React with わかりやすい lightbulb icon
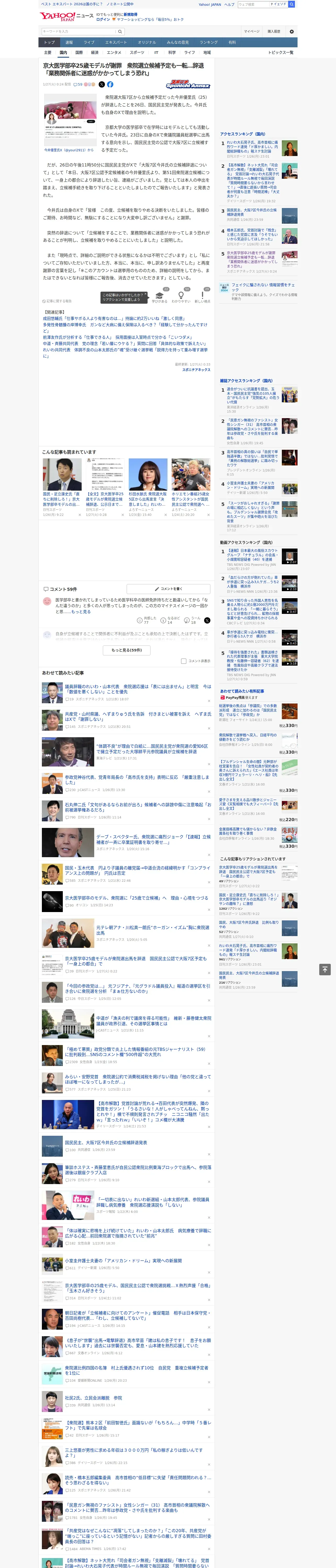Image resolution: width=336 pixels, height=1568 pixels. pos(181,295)
